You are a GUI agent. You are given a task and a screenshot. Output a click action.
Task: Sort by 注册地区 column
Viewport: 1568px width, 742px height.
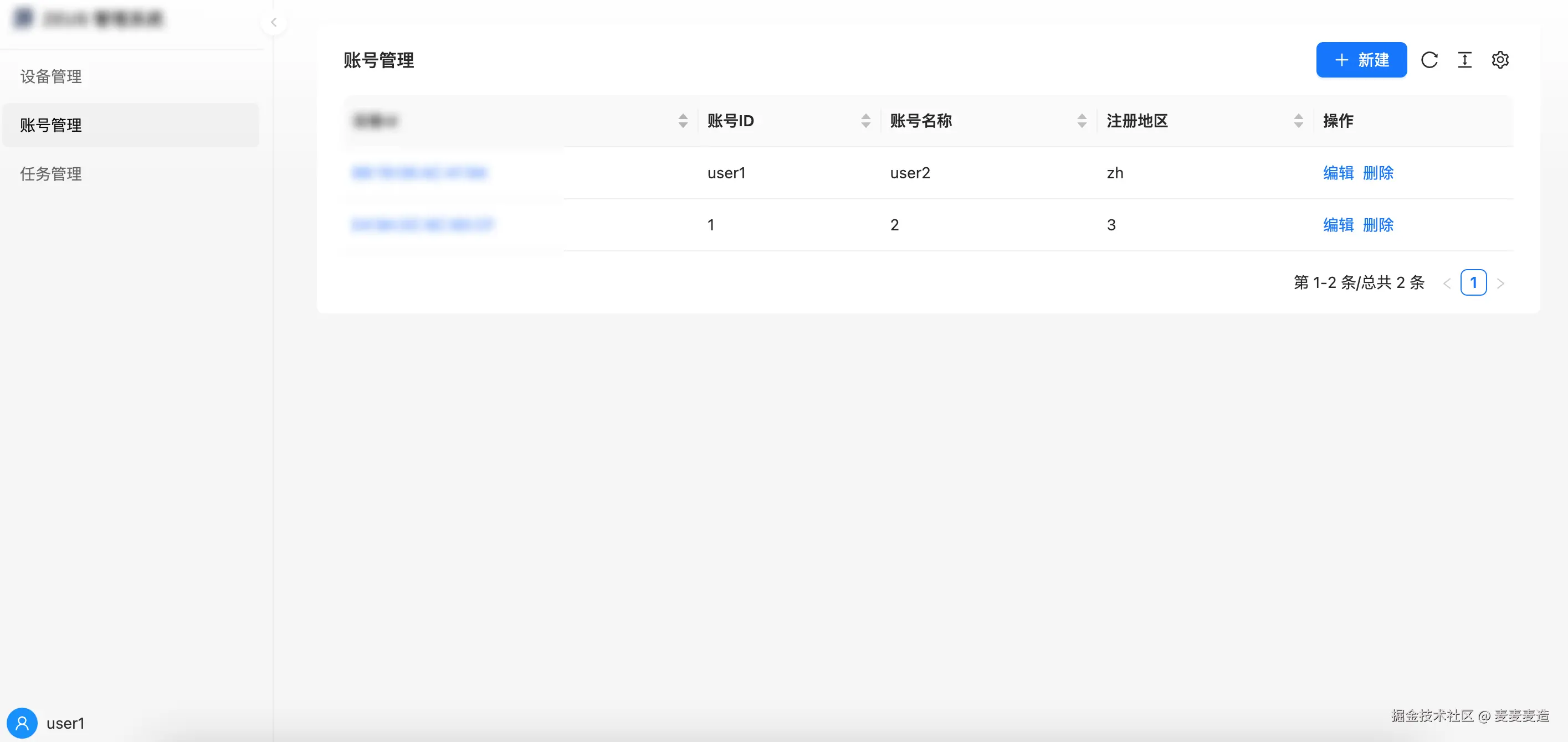1298,121
